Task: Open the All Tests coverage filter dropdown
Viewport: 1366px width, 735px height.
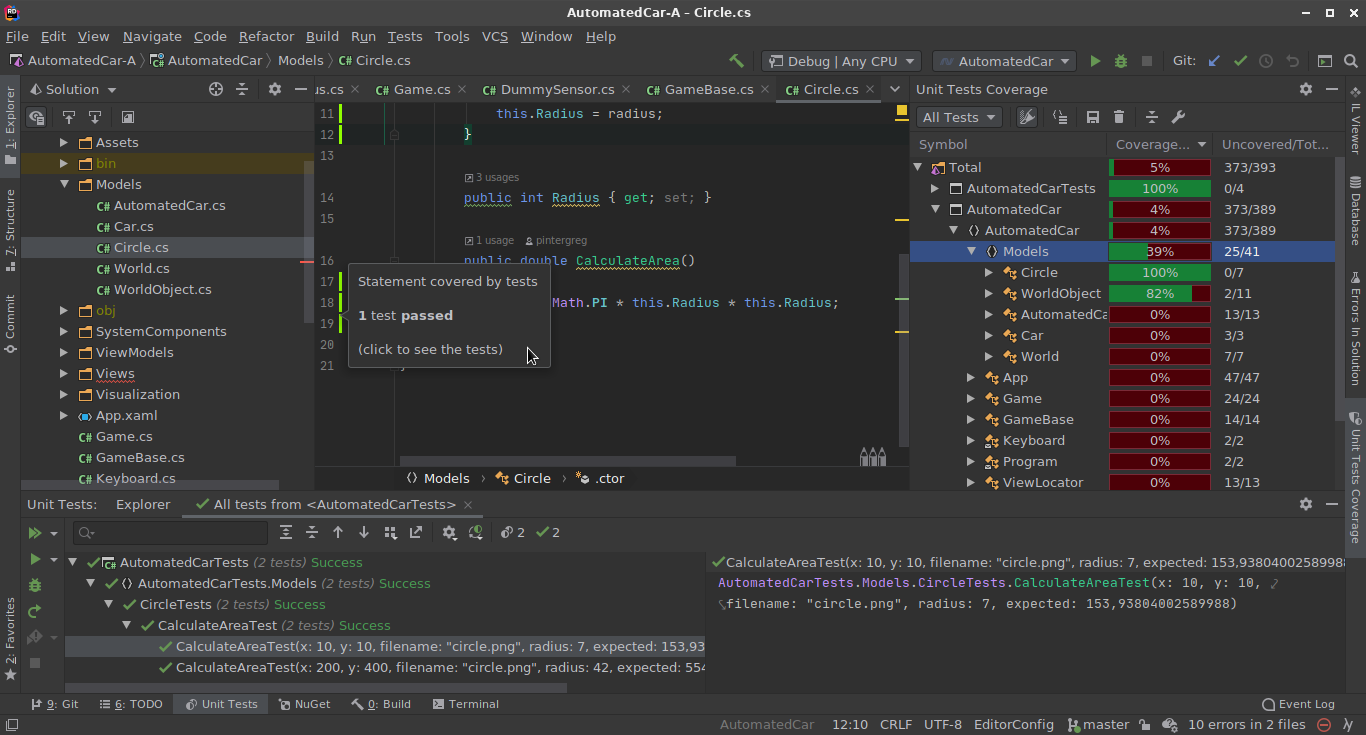Action: (x=958, y=117)
